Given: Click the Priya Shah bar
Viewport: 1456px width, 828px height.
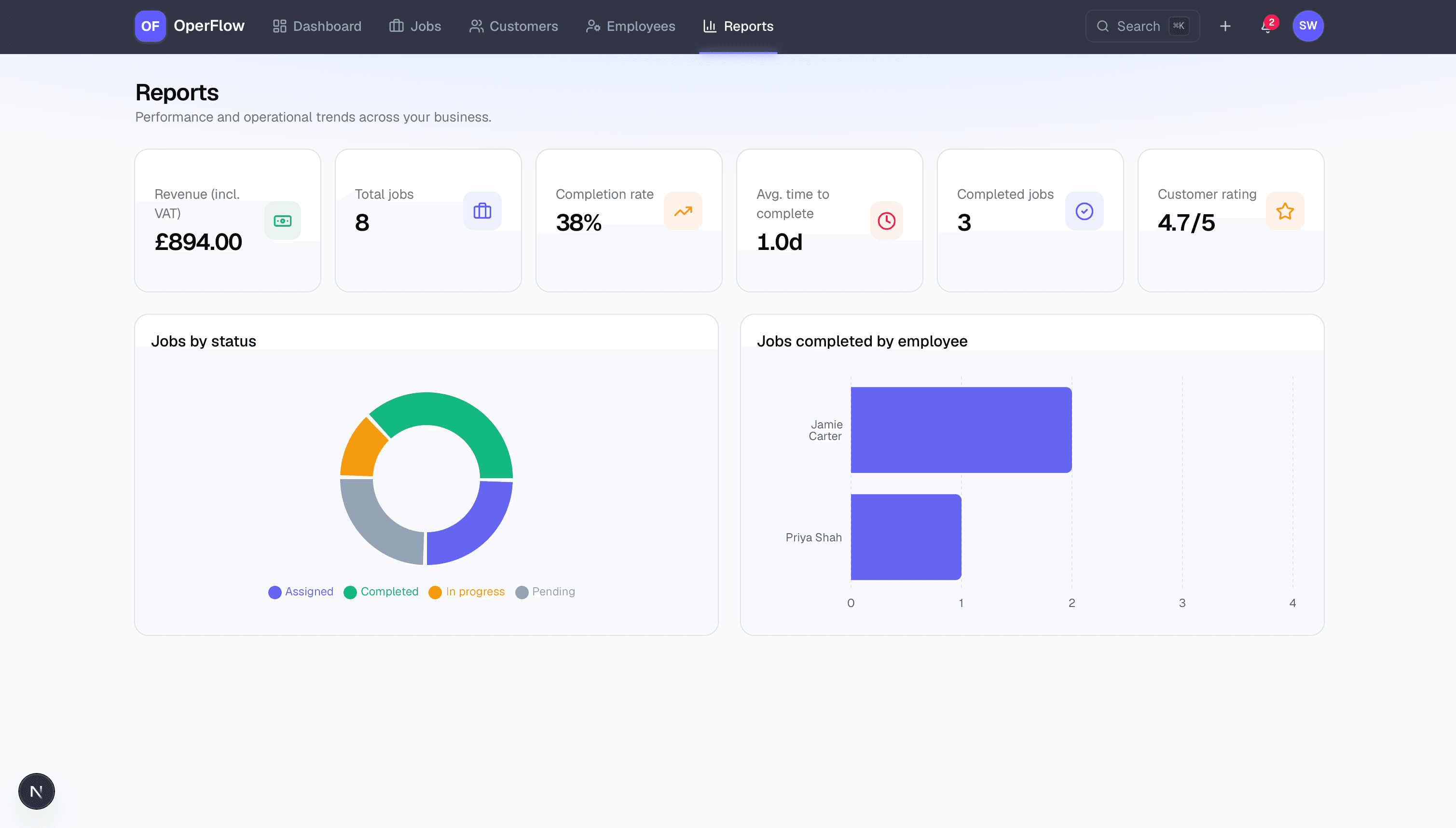Looking at the screenshot, I should coord(906,537).
